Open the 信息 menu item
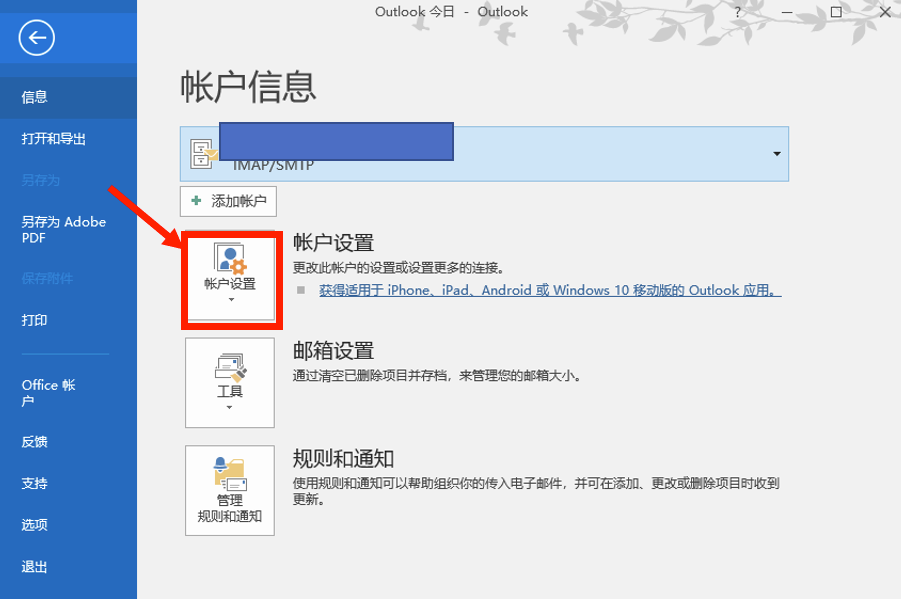Viewport: 901px width, 599px height. click(68, 97)
